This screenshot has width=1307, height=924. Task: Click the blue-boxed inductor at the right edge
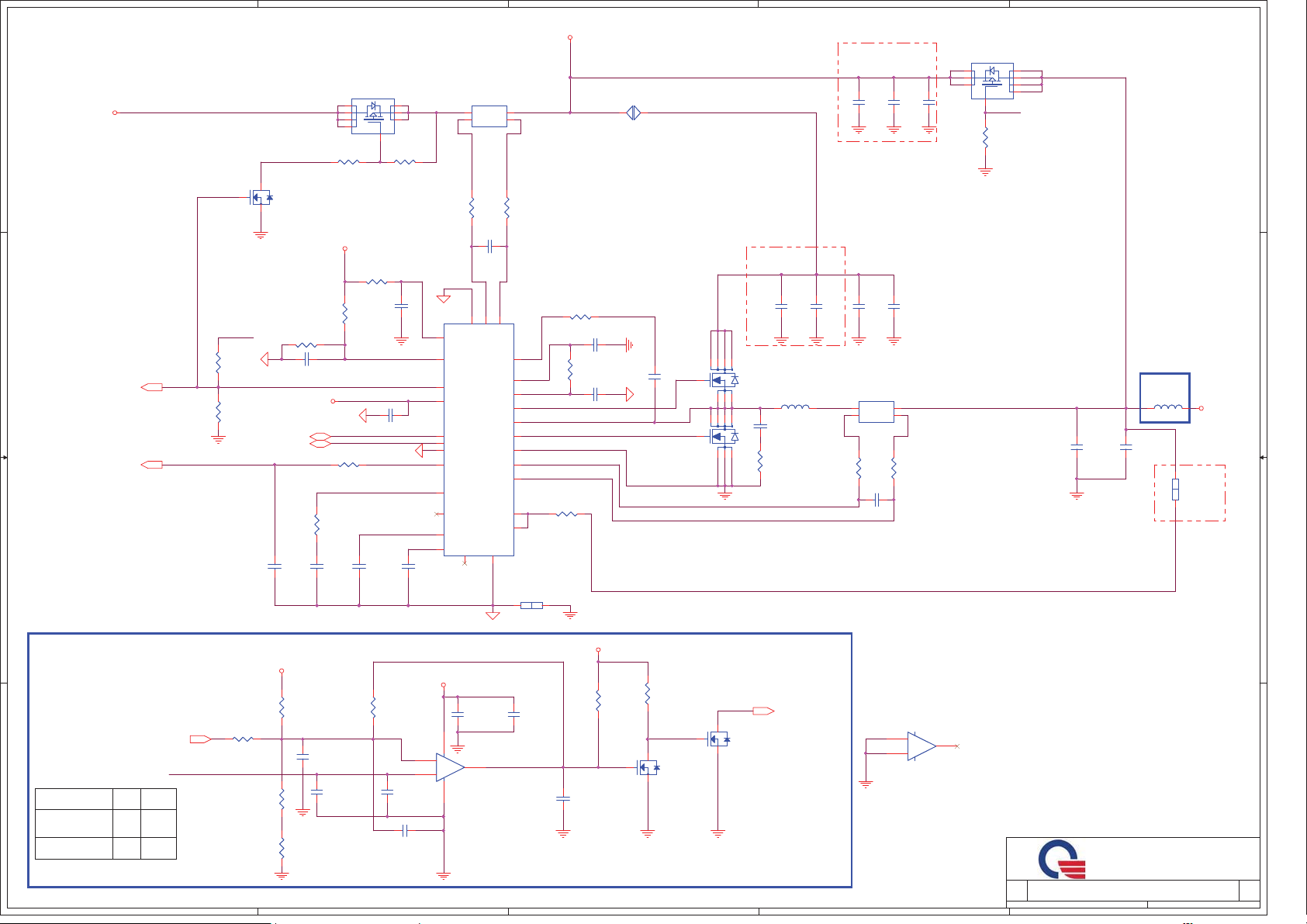click(1164, 398)
